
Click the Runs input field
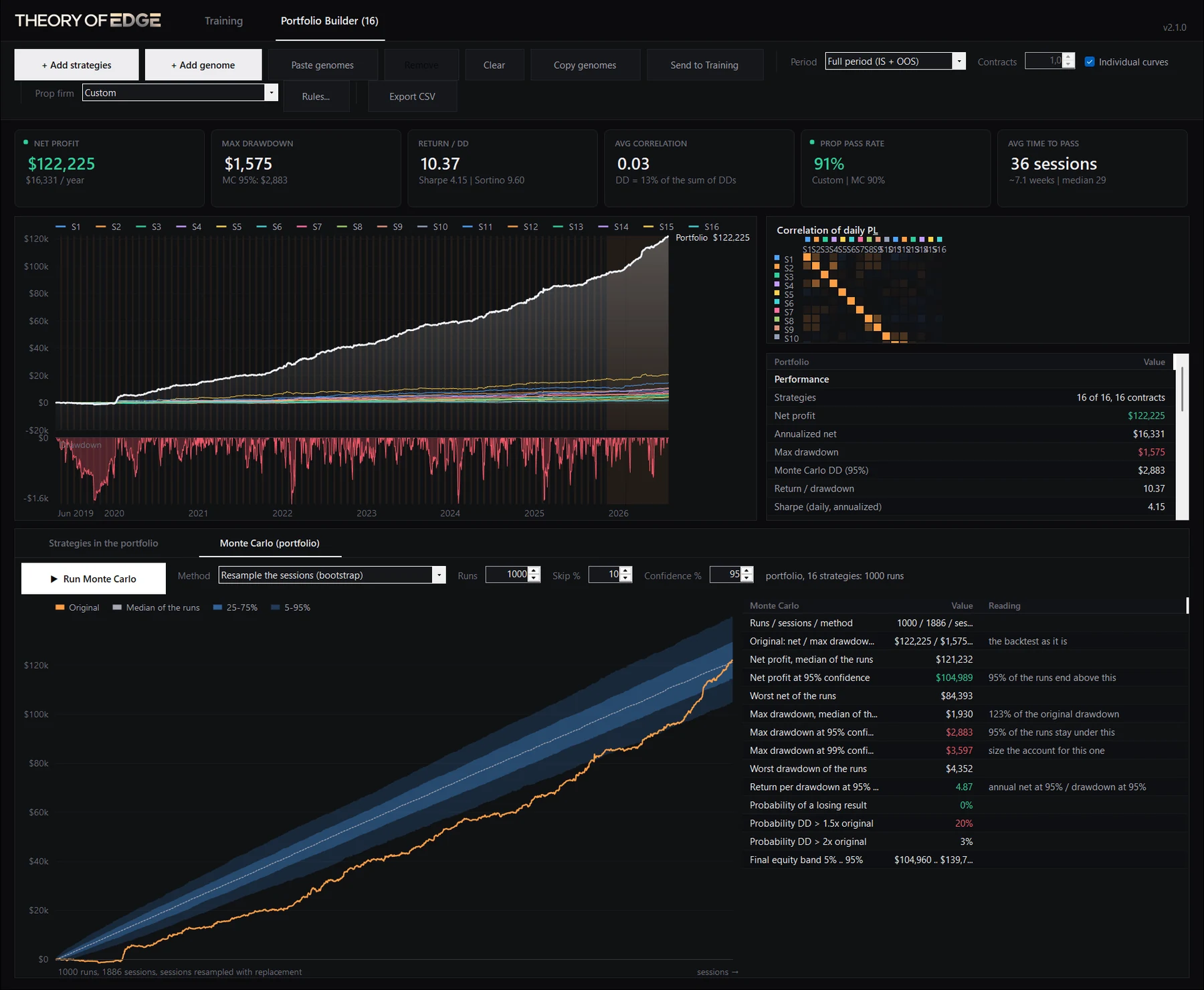click(x=507, y=575)
